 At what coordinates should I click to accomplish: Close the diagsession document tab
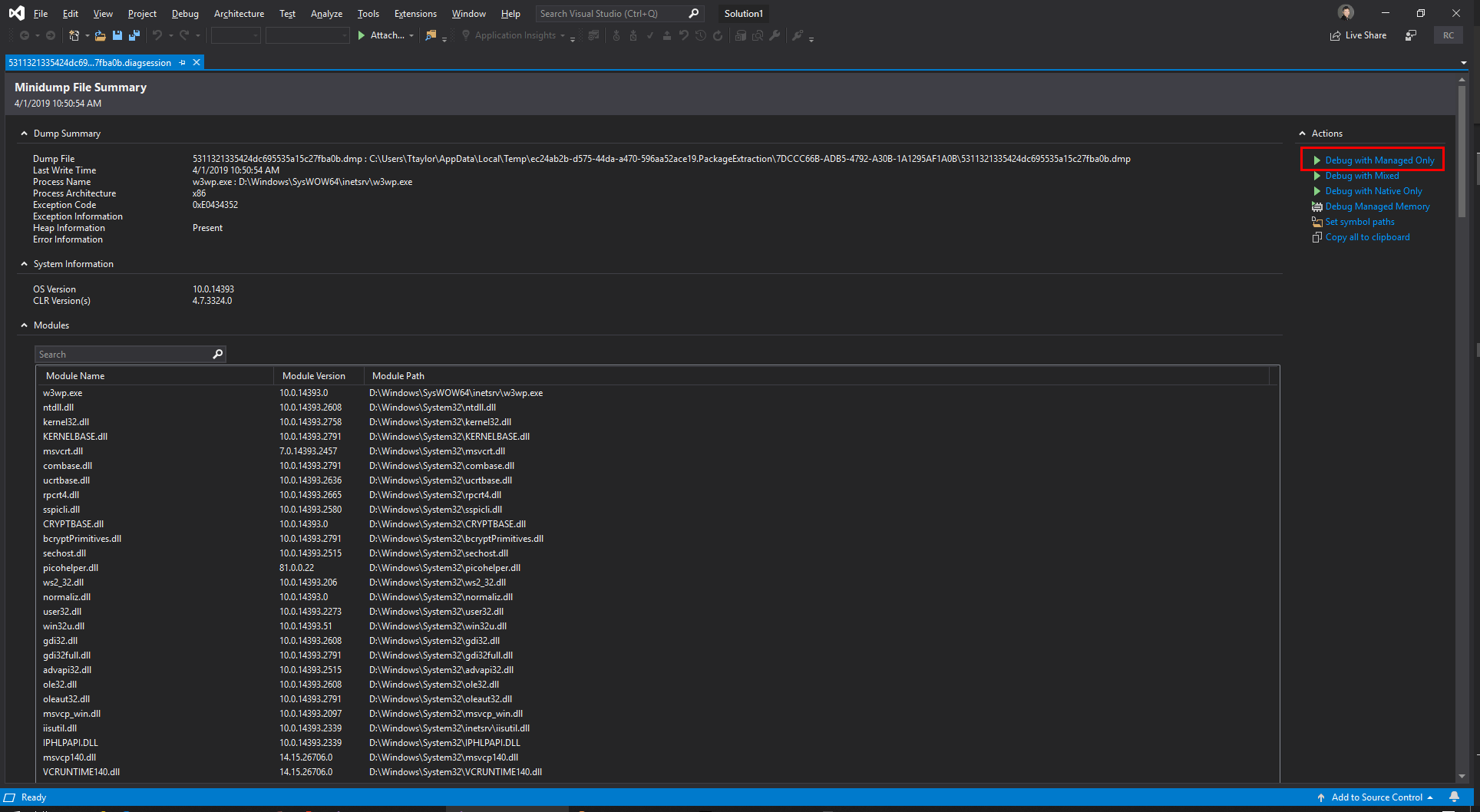[x=197, y=63]
